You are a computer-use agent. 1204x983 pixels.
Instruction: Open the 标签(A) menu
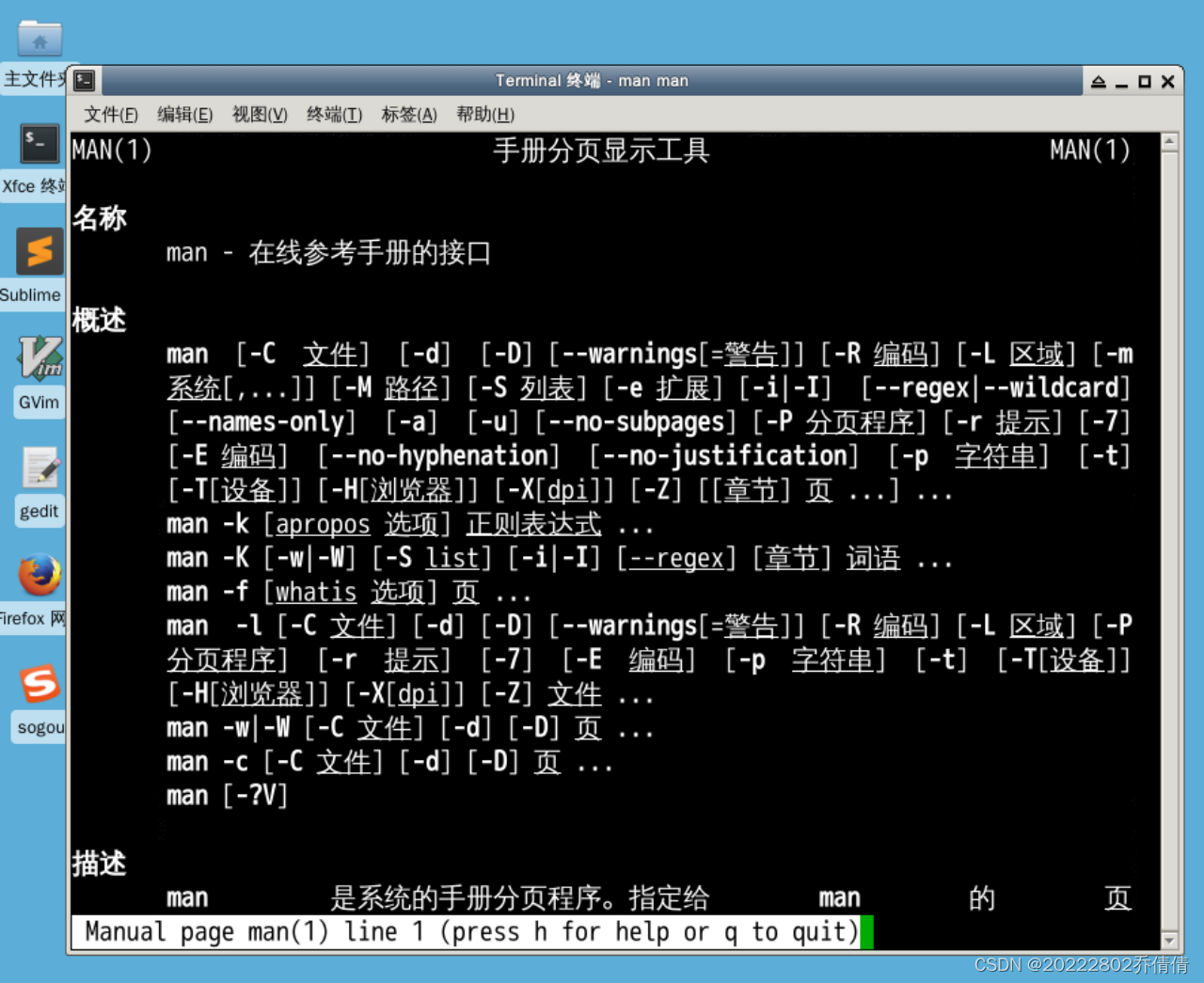point(408,115)
